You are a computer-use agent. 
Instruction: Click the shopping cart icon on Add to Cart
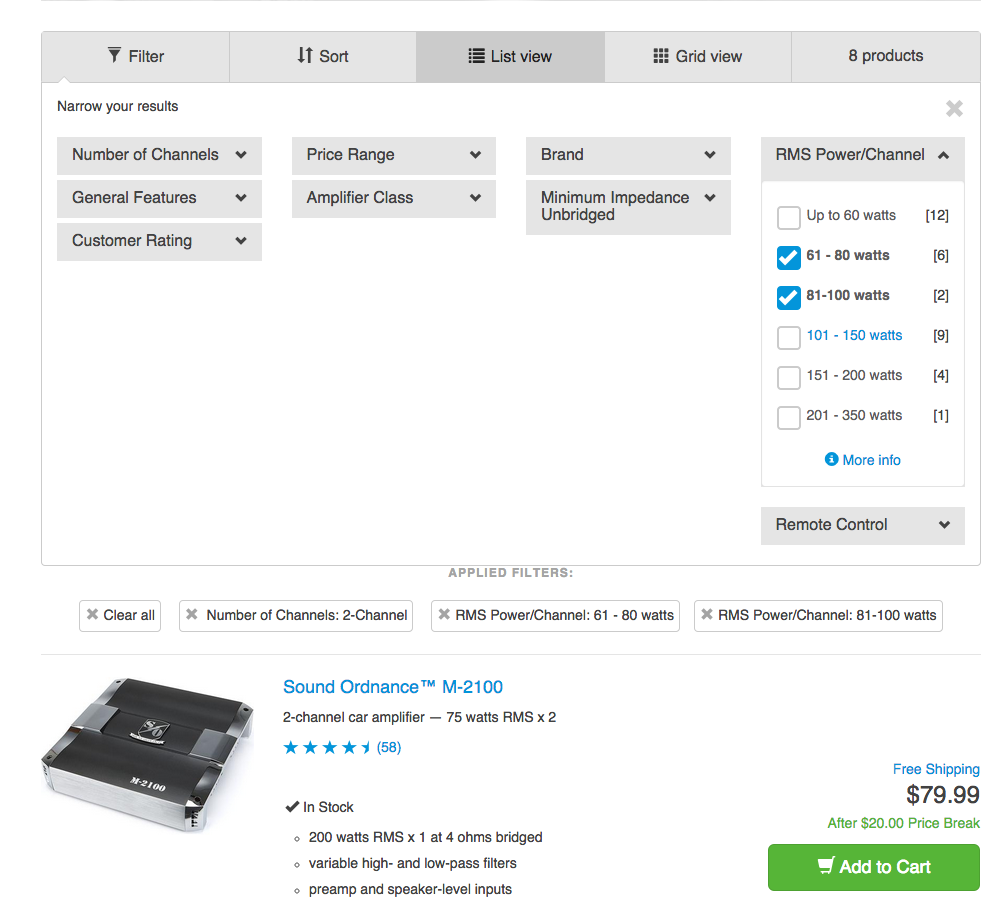[x=825, y=867]
